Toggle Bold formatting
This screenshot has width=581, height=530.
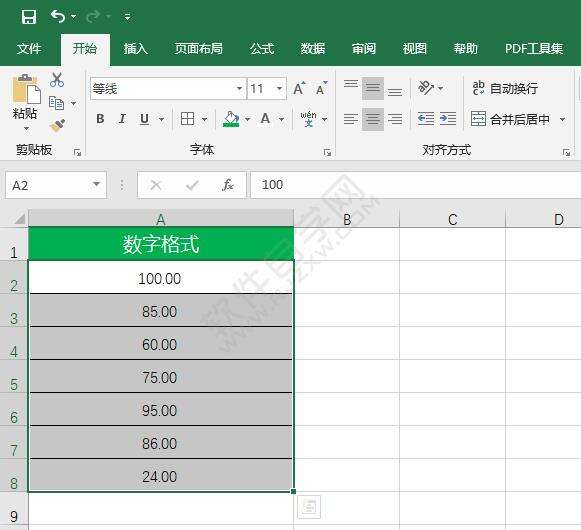pyautogui.click(x=100, y=119)
